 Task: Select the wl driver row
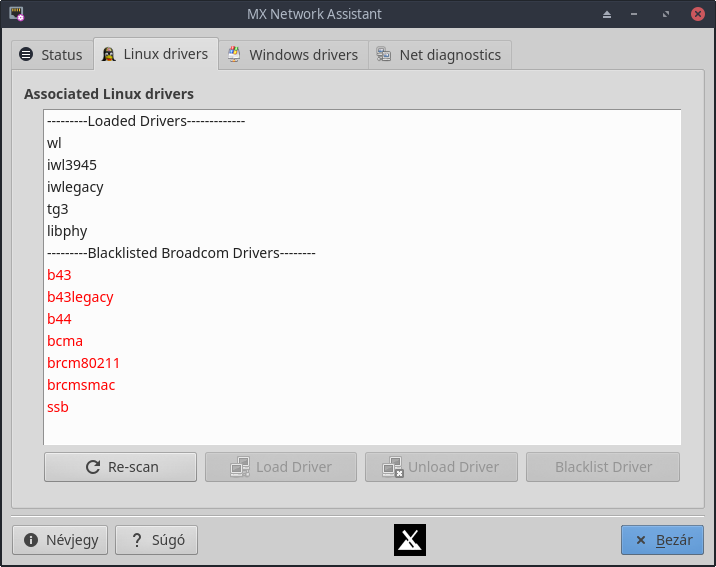362,143
